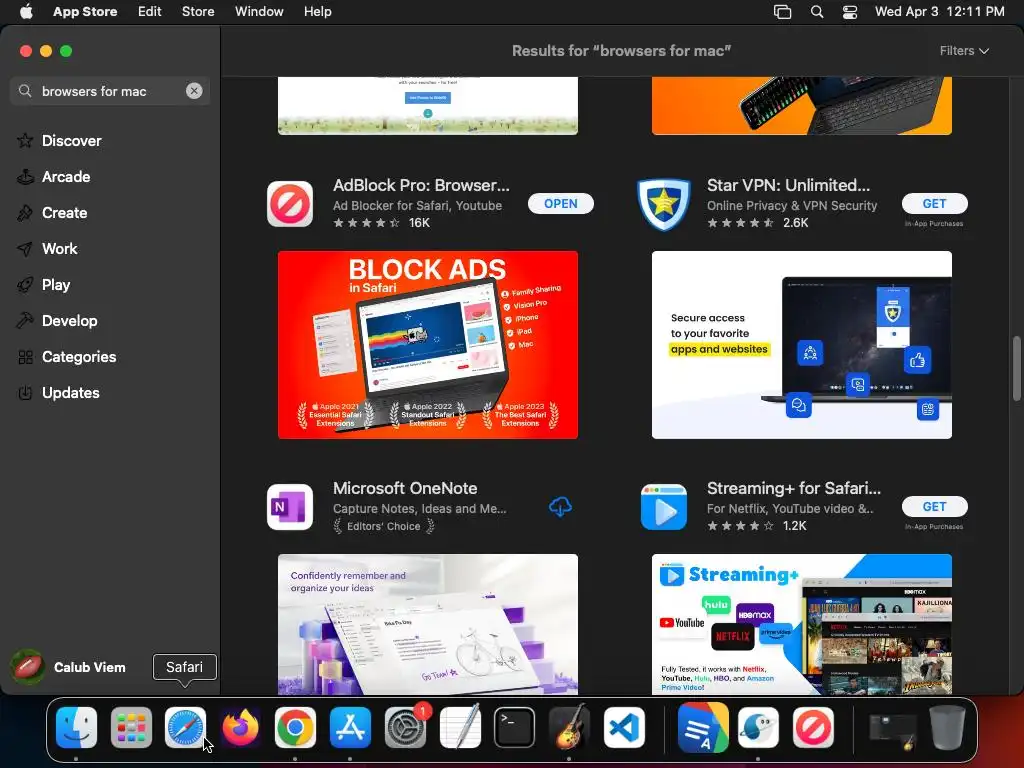The image size is (1024, 768).
Task: Click the AdBlock Pro app icon
Action: point(290,204)
